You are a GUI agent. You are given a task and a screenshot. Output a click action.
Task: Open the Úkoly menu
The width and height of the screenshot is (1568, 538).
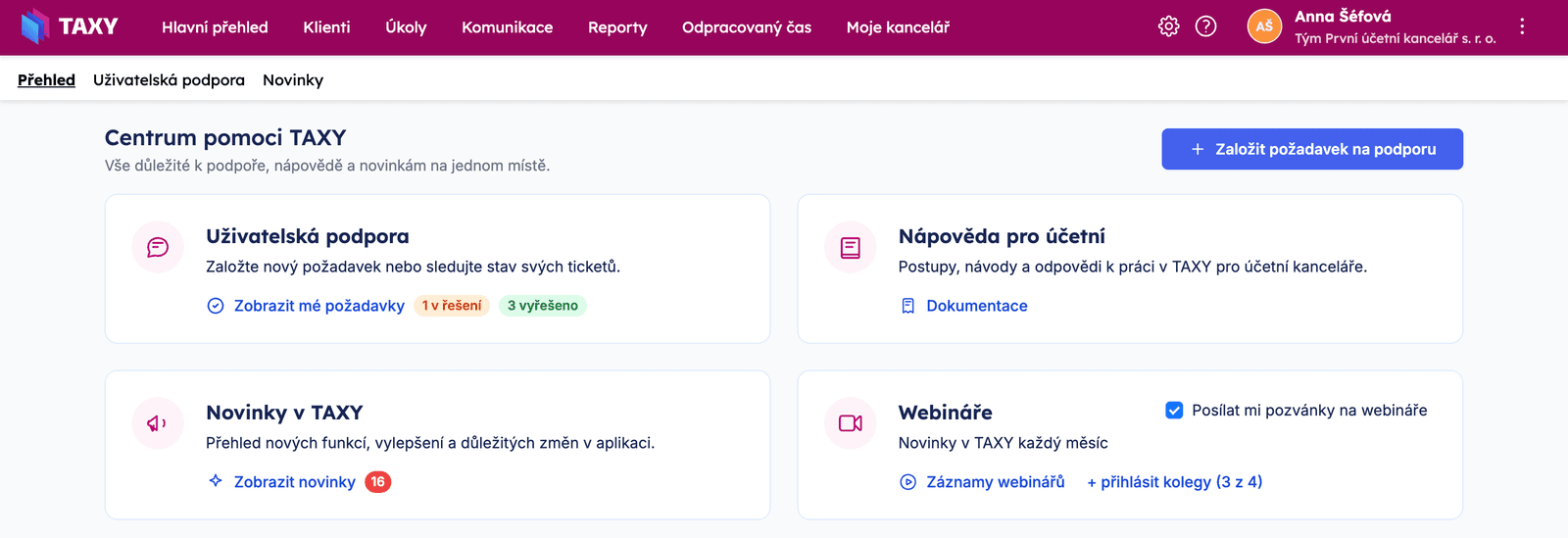pyautogui.click(x=406, y=27)
